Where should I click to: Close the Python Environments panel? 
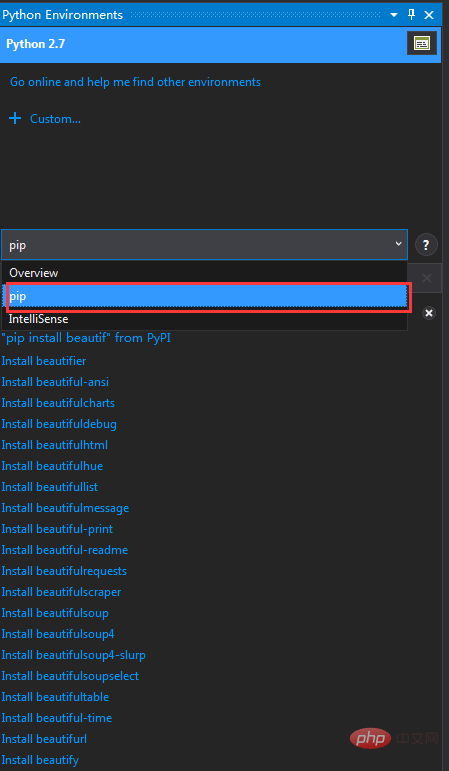click(429, 15)
